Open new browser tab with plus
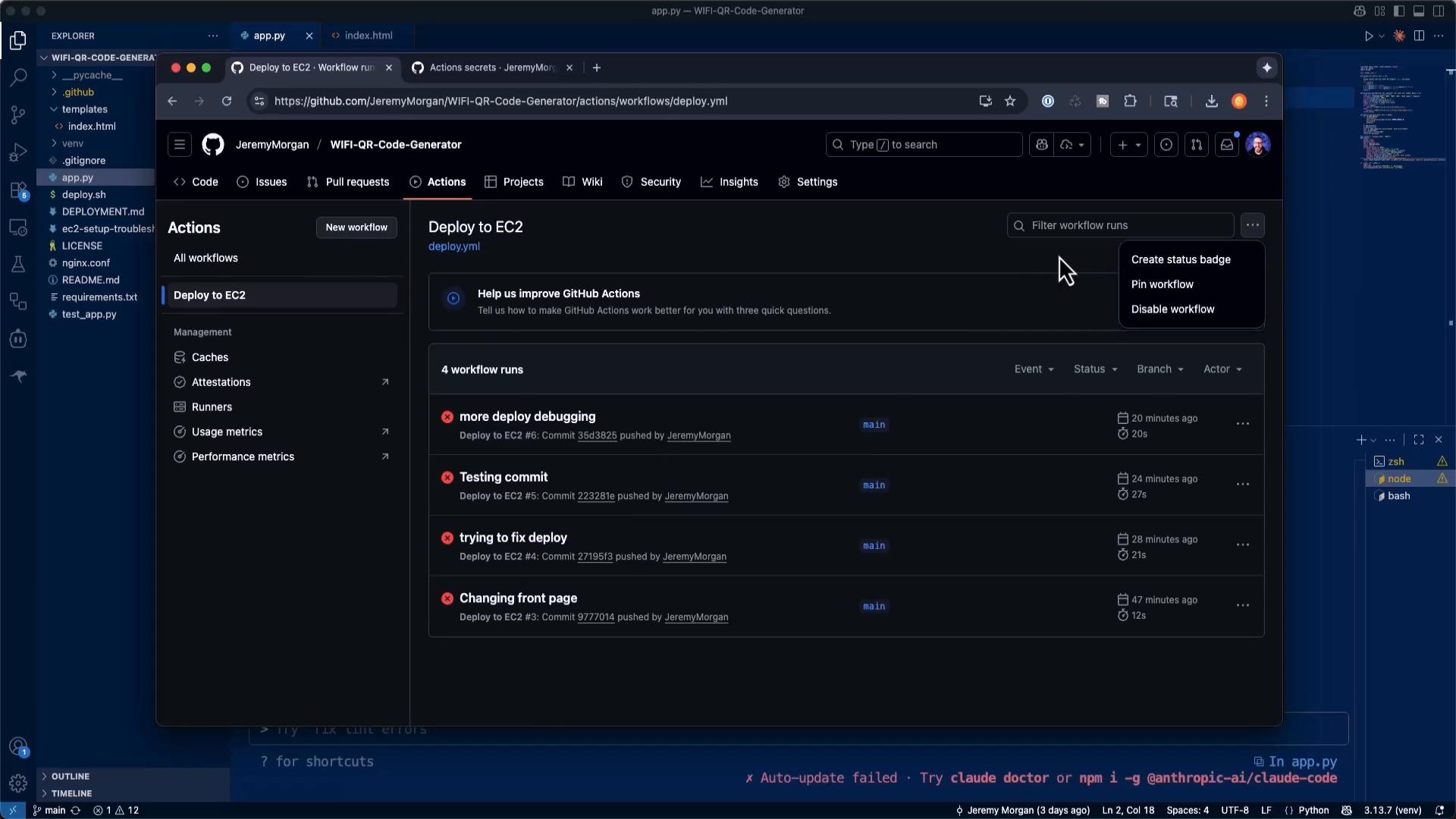The height and width of the screenshot is (819, 1456). point(597,67)
